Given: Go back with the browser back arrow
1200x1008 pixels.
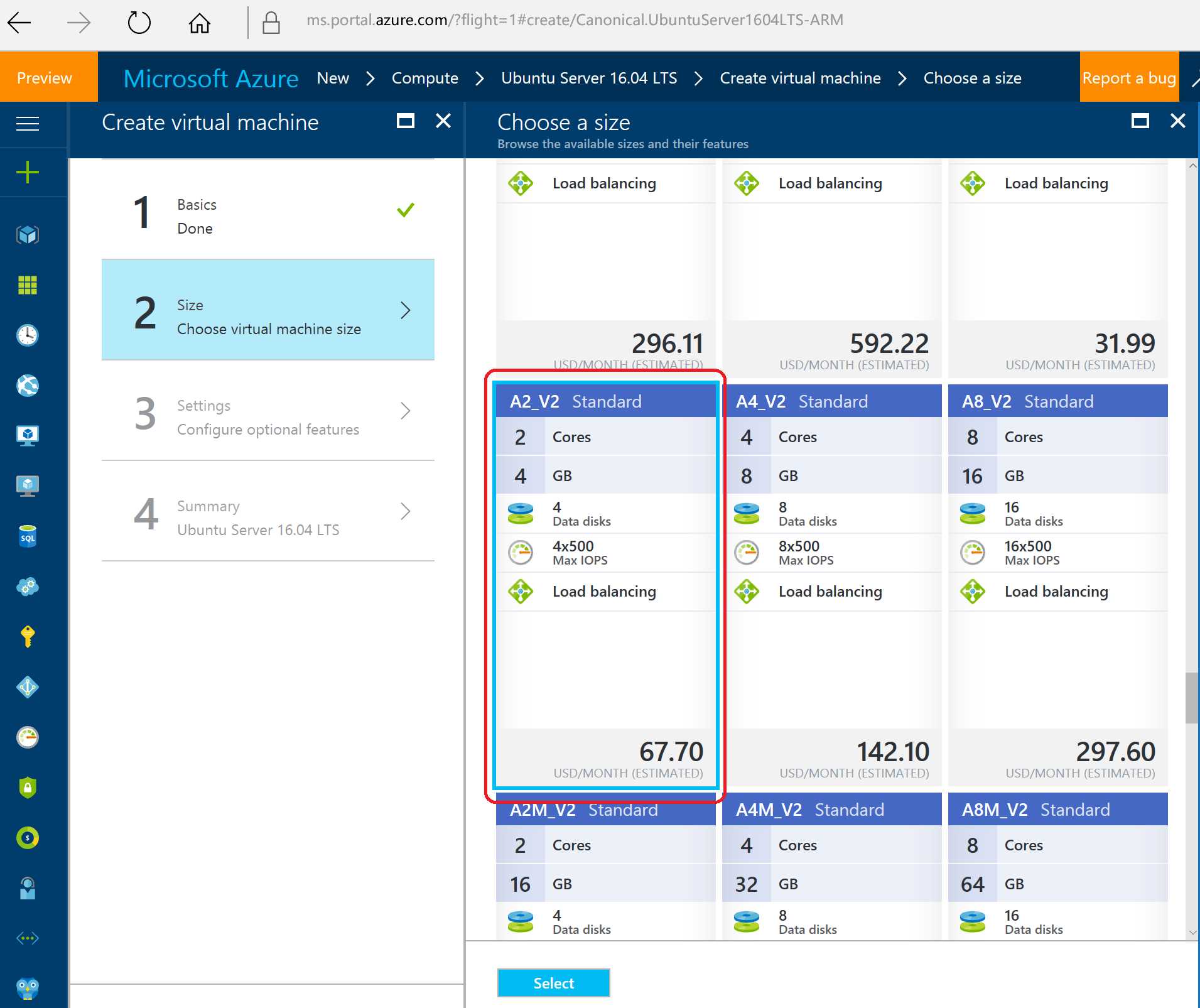Looking at the screenshot, I should 19,23.
